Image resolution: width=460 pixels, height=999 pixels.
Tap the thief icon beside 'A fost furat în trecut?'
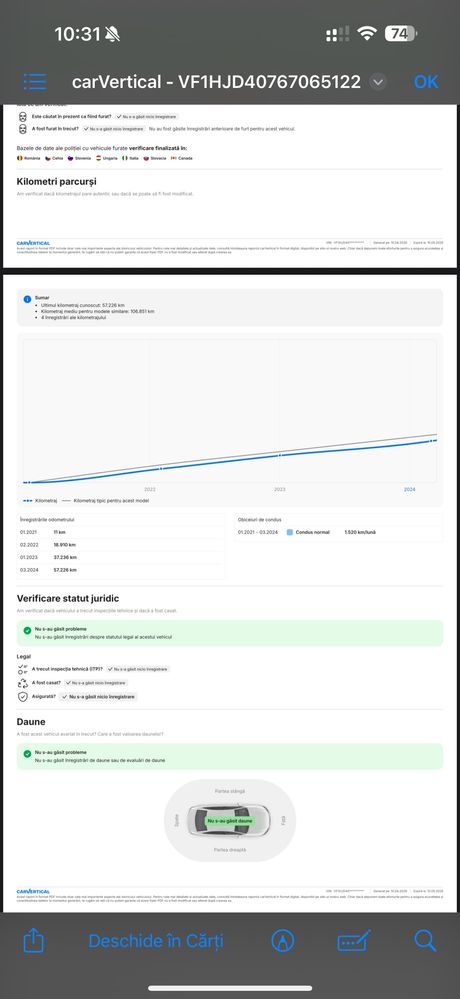pos(22,129)
